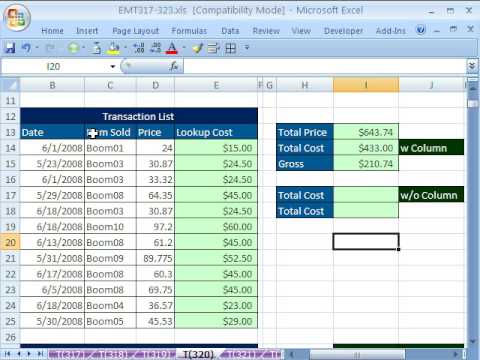Viewport: 480px width, 360px height.
Task: Open the Home ribbon tab
Action: point(52,31)
